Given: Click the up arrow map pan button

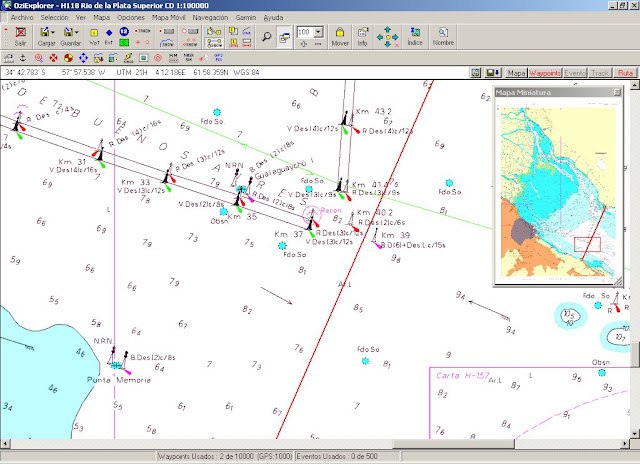Looking at the screenshot, I should click(x=387, y=29).
